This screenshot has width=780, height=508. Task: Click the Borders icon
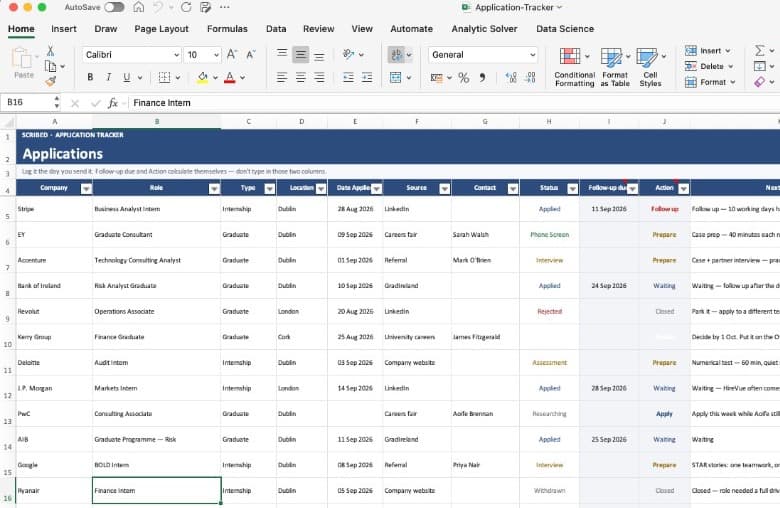tap(164, 78)
